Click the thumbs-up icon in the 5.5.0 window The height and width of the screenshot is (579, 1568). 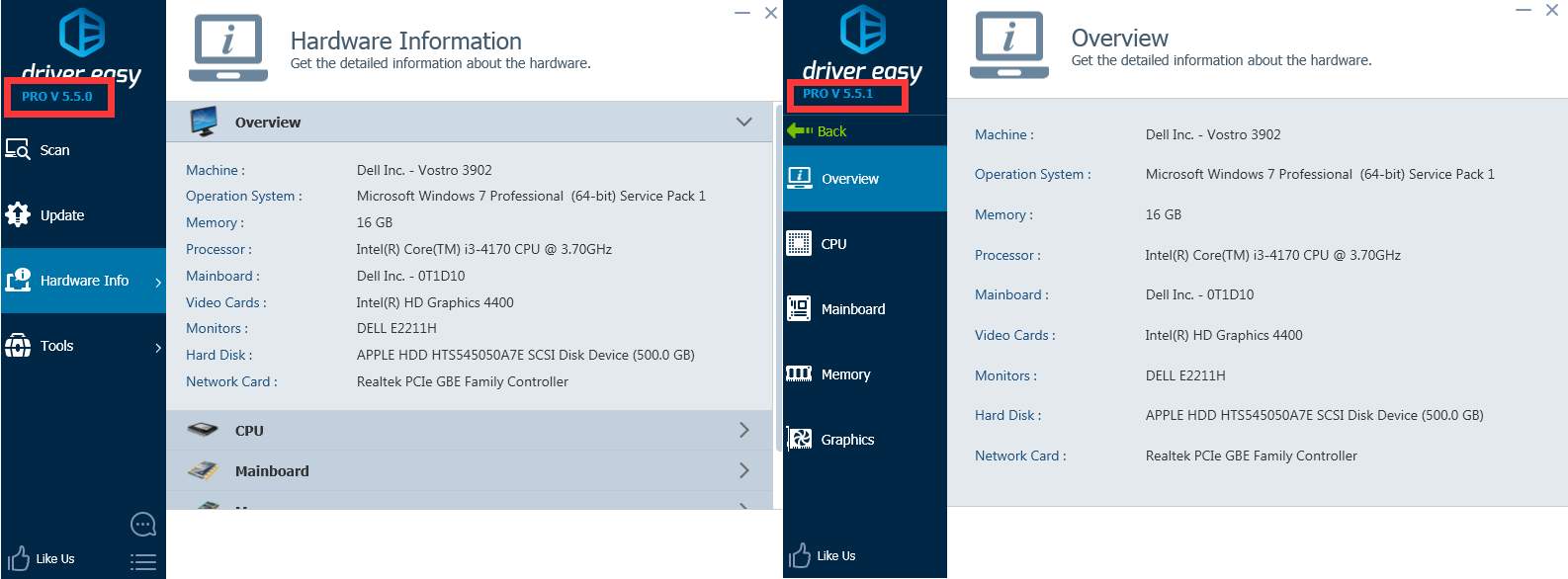[19, 558]
